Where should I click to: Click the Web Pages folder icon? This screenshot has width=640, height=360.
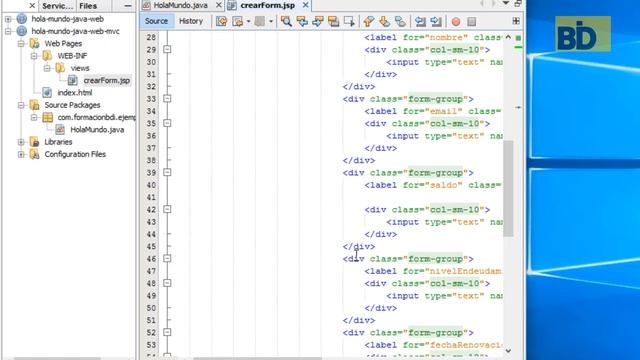click(34, 43)
